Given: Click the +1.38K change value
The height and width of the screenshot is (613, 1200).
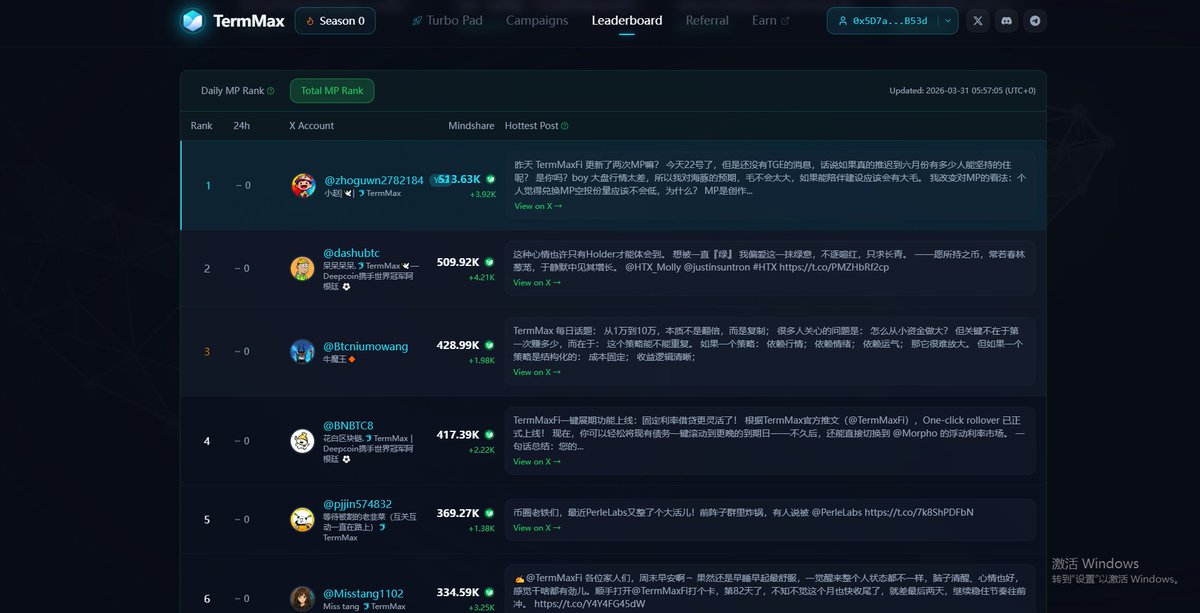Looking at the screenshot, I should pos(482,528).
